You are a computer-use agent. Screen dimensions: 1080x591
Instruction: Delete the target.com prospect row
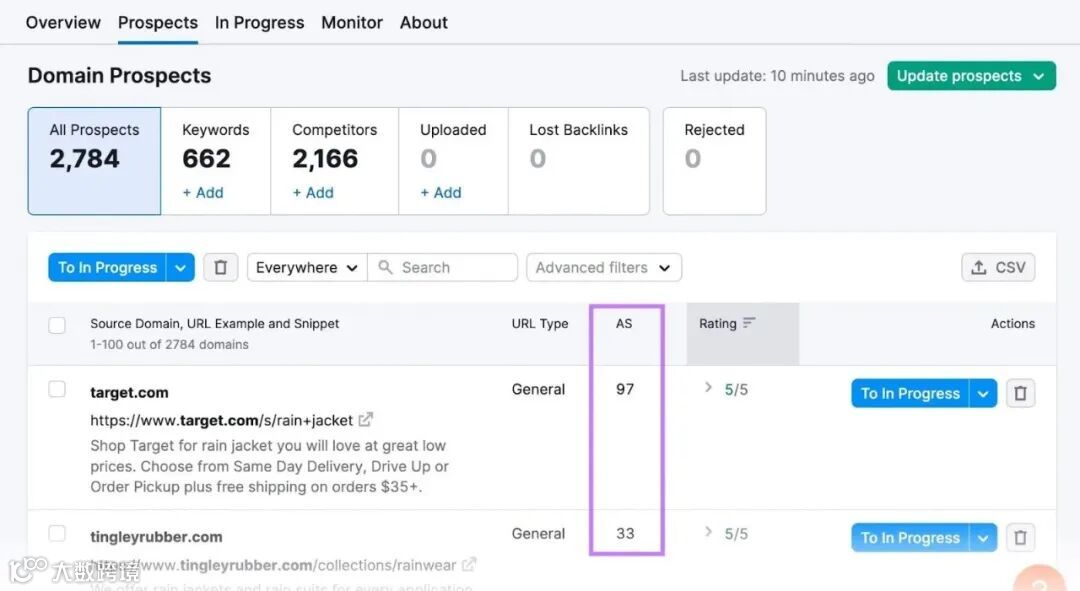pyautogui.click(x=1020, y=393)
